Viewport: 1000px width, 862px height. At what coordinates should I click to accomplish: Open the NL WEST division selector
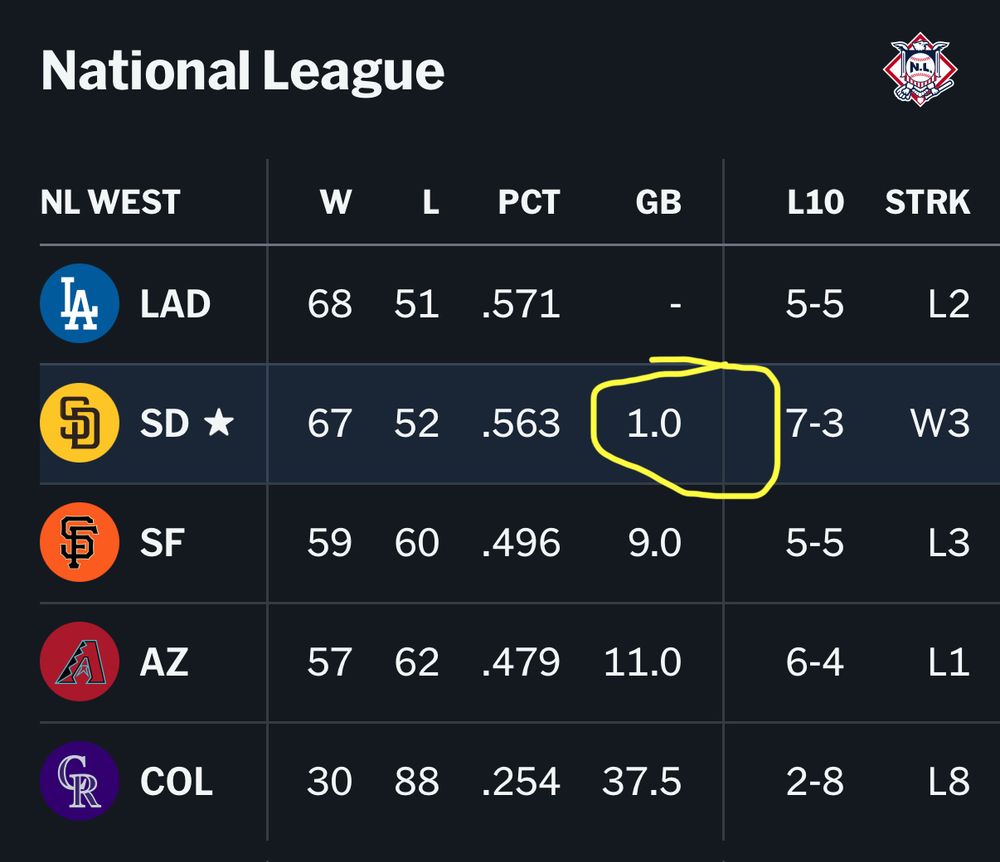click(110, 202)
